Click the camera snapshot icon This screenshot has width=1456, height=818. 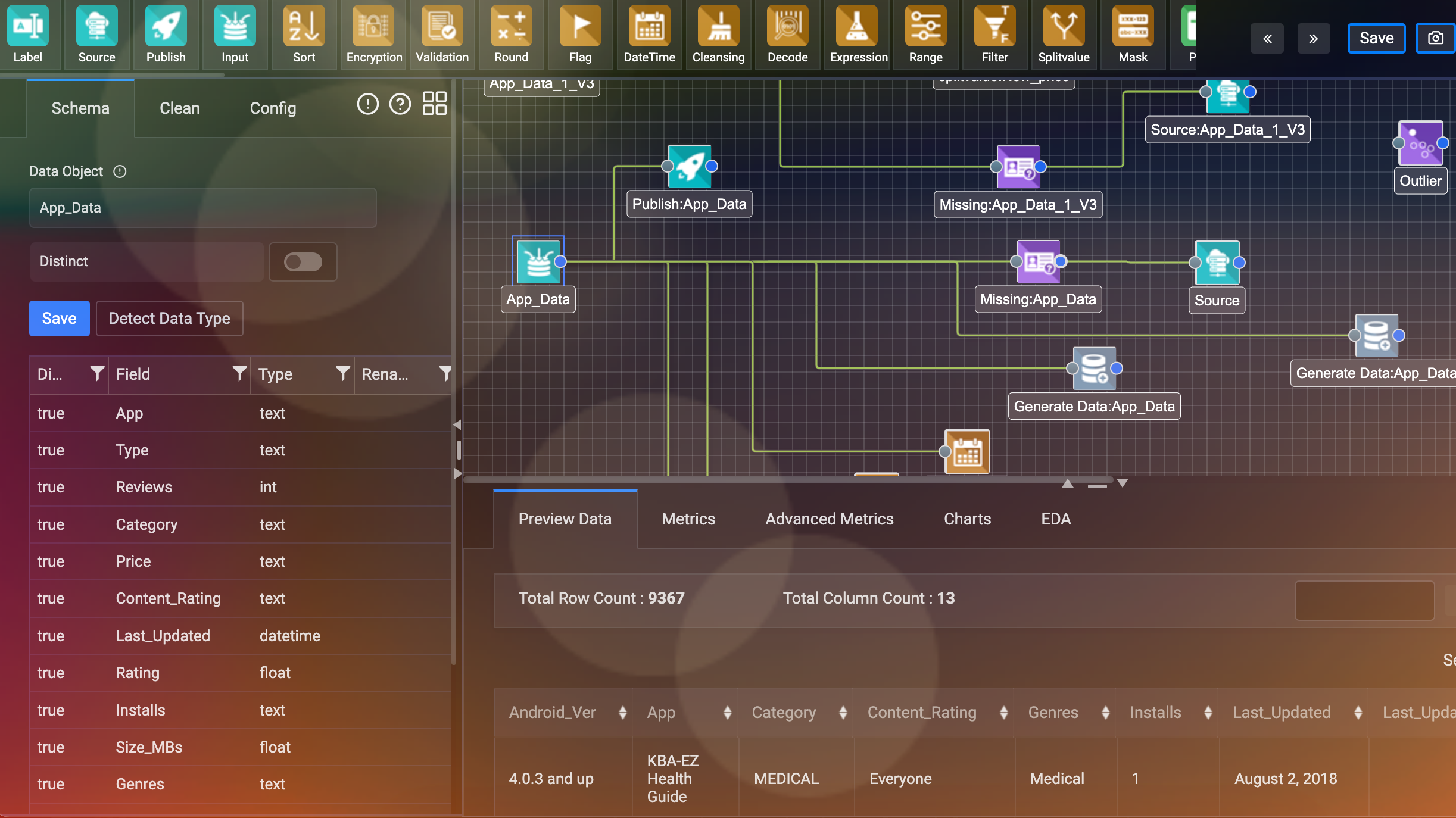(x=1436, y=38)
